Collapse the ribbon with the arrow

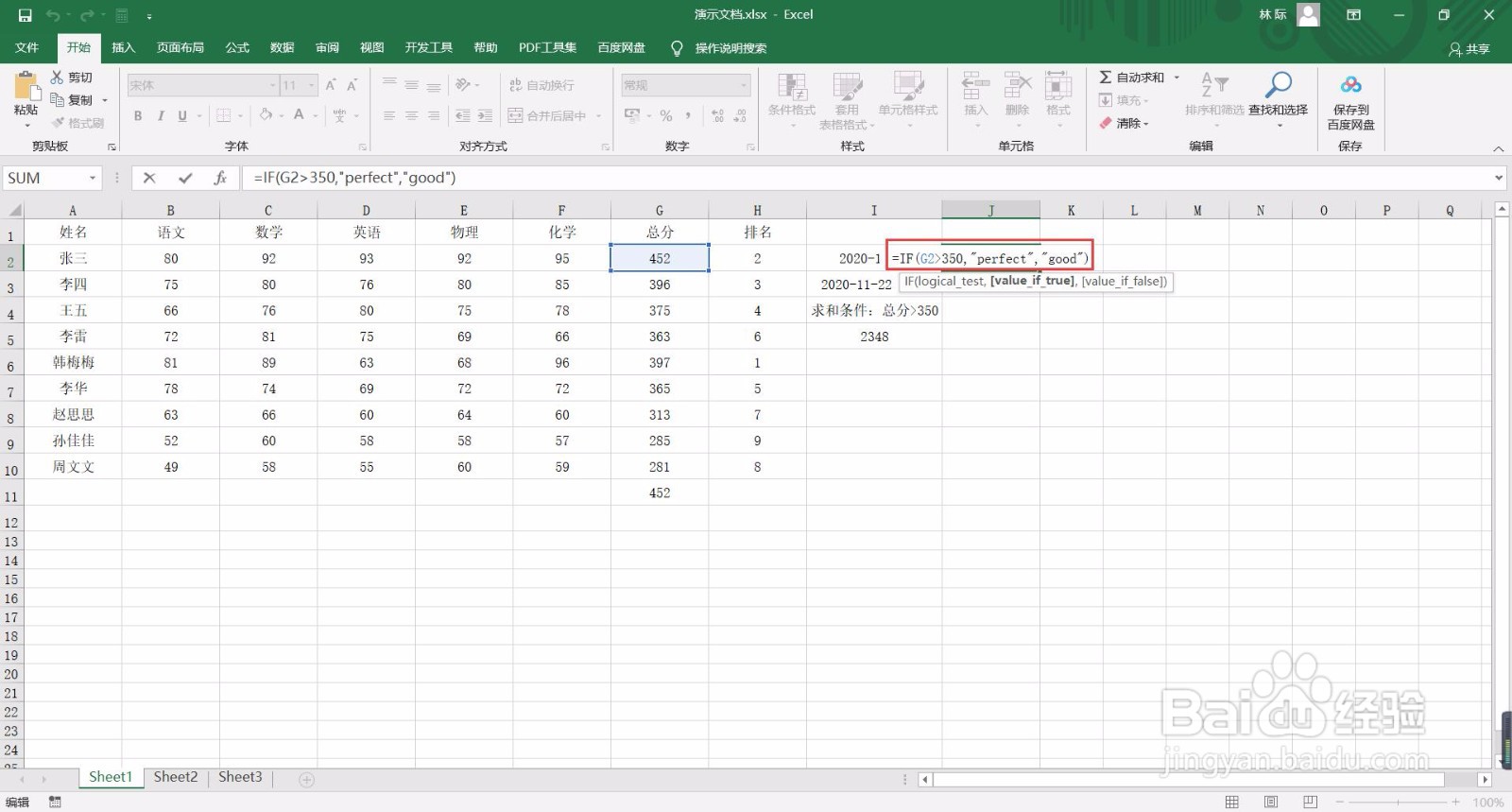pos(1498,148)
